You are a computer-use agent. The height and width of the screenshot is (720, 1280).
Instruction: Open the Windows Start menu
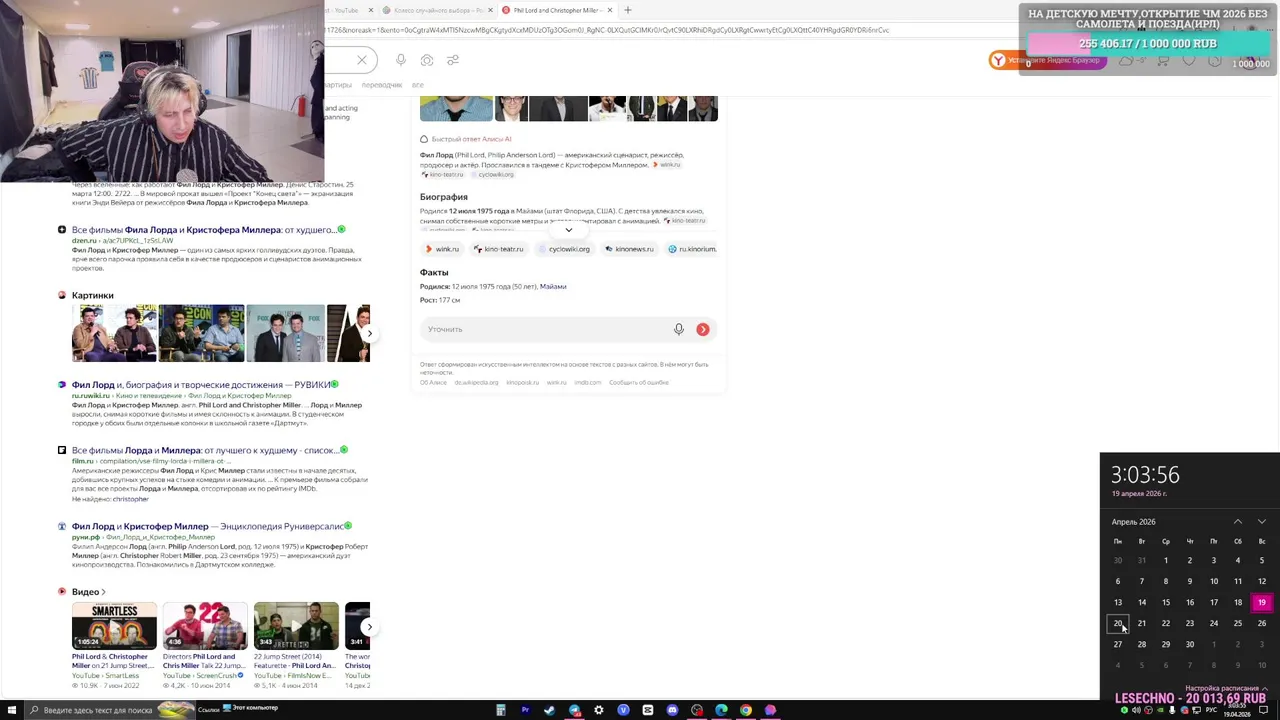point(12,710)
